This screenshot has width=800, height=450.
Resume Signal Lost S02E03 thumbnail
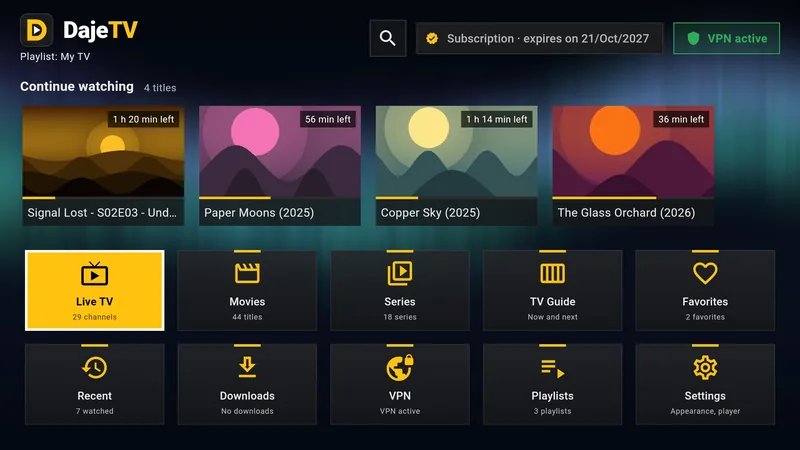tap(103, 151)
